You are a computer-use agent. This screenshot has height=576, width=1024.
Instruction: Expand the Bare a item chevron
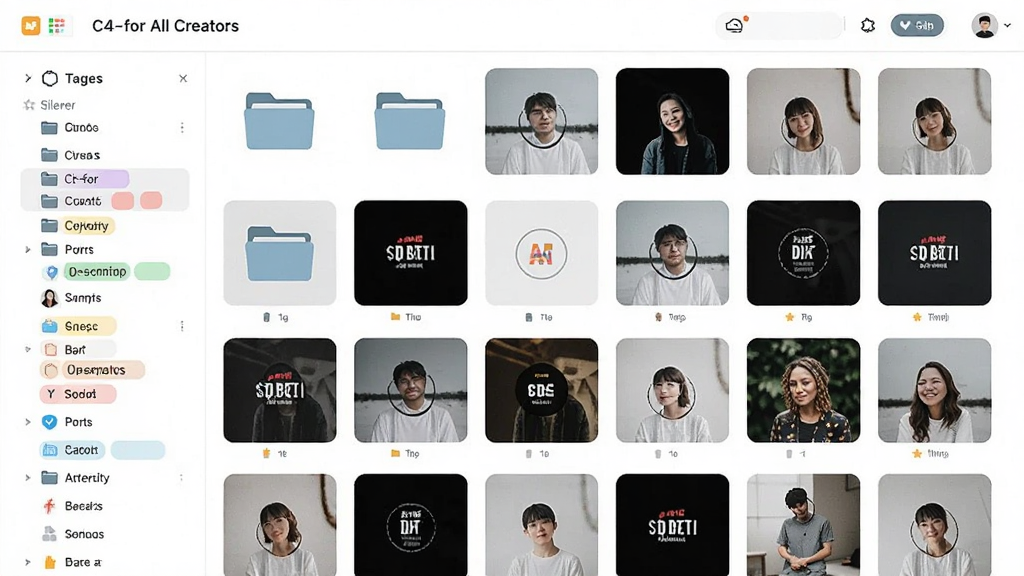tap(27, 562)
